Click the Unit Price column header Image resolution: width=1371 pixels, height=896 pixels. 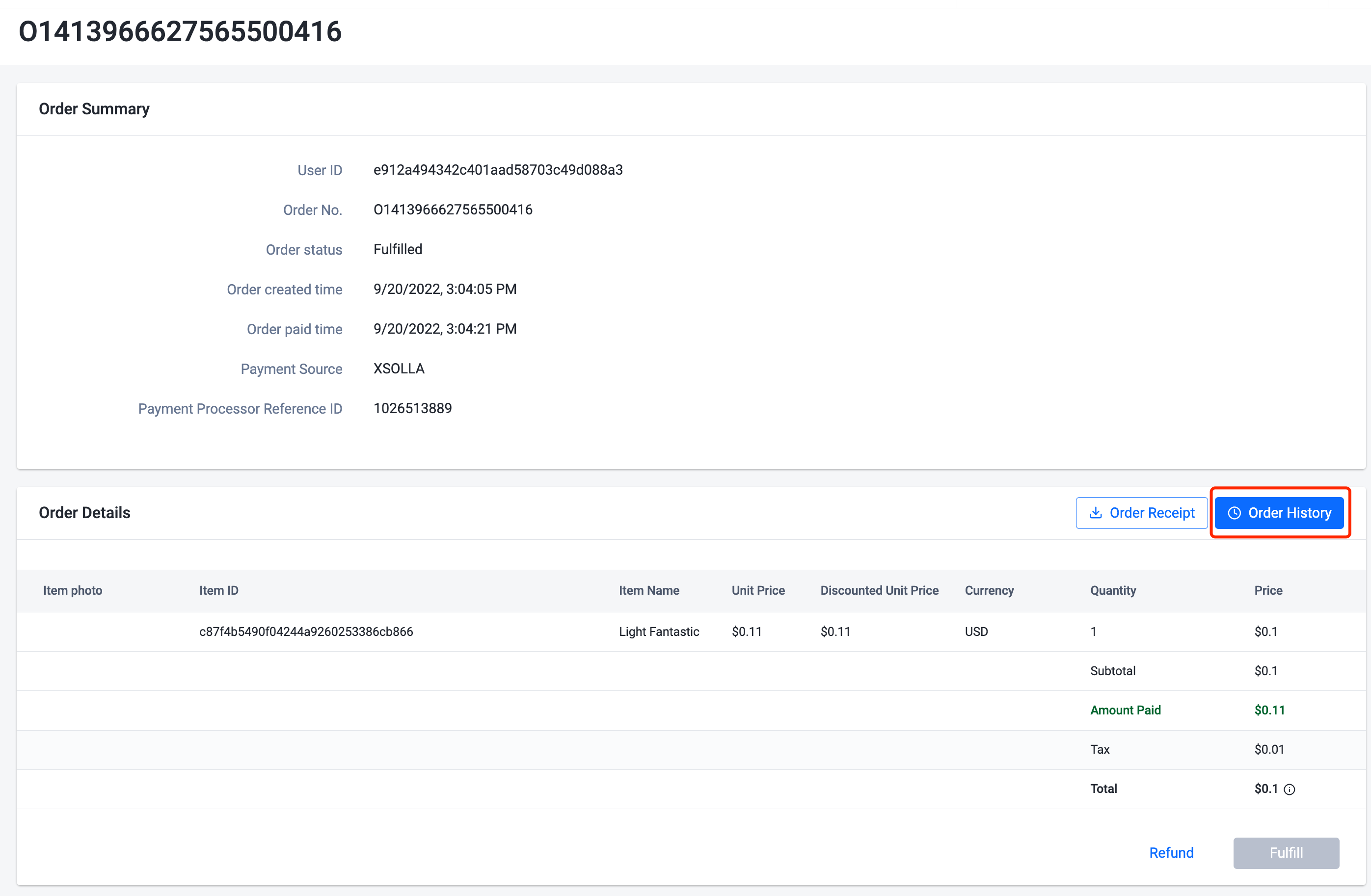tap(758, 590)
